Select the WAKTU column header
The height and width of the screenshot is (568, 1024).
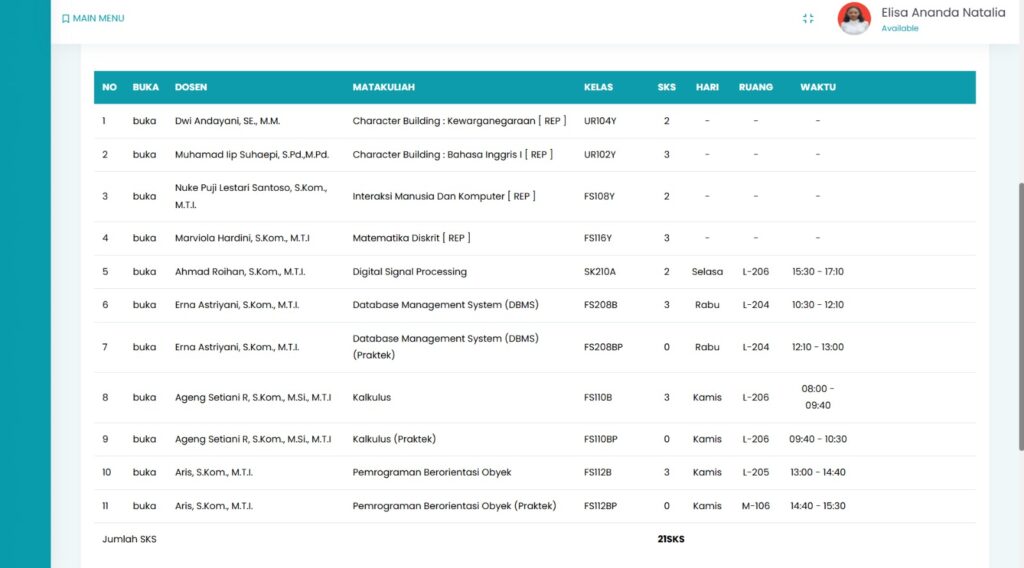pyautogui.click(x=817, y=87)
